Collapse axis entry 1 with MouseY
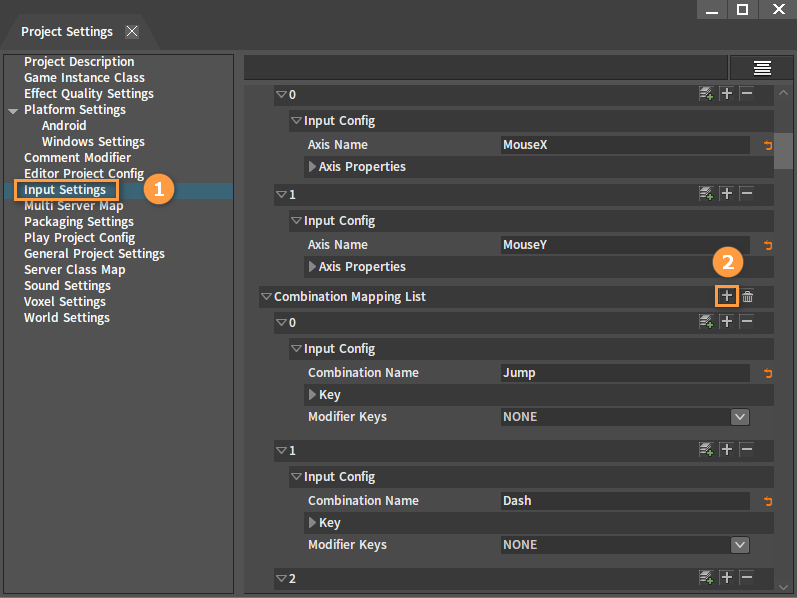 tap(281, 194)
